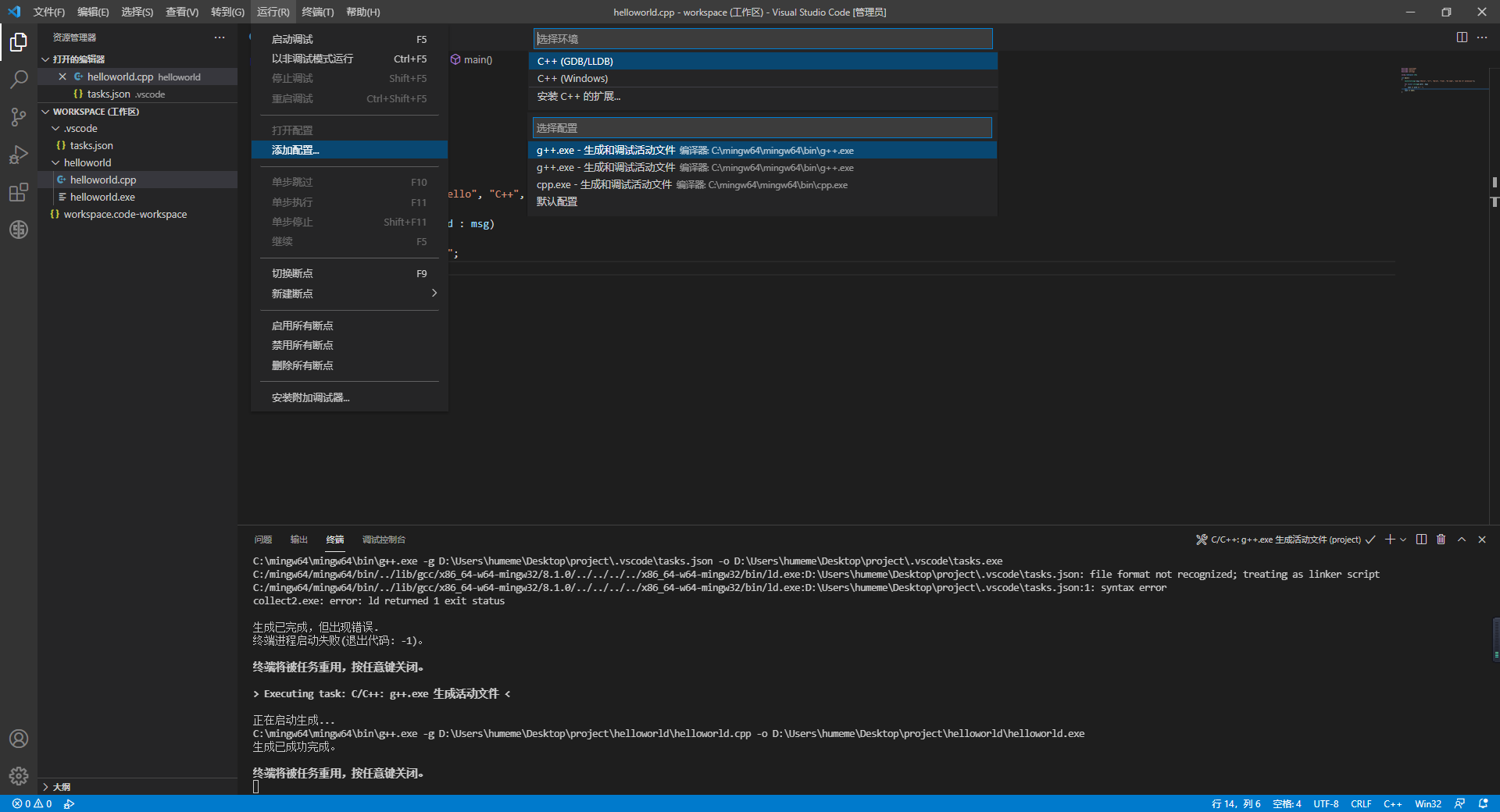Open the Search view in the activity bar
This screenshot has width=1500, height=812.
(19, 79)
